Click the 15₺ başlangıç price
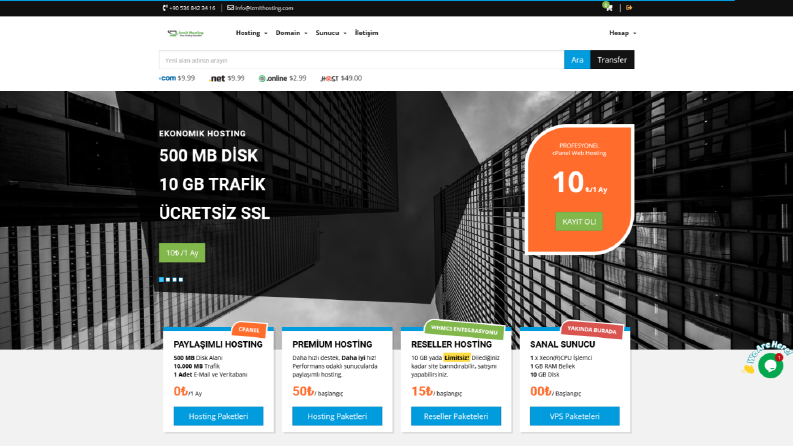Viewport: 793px width, 446px height. tap(436, 391)
